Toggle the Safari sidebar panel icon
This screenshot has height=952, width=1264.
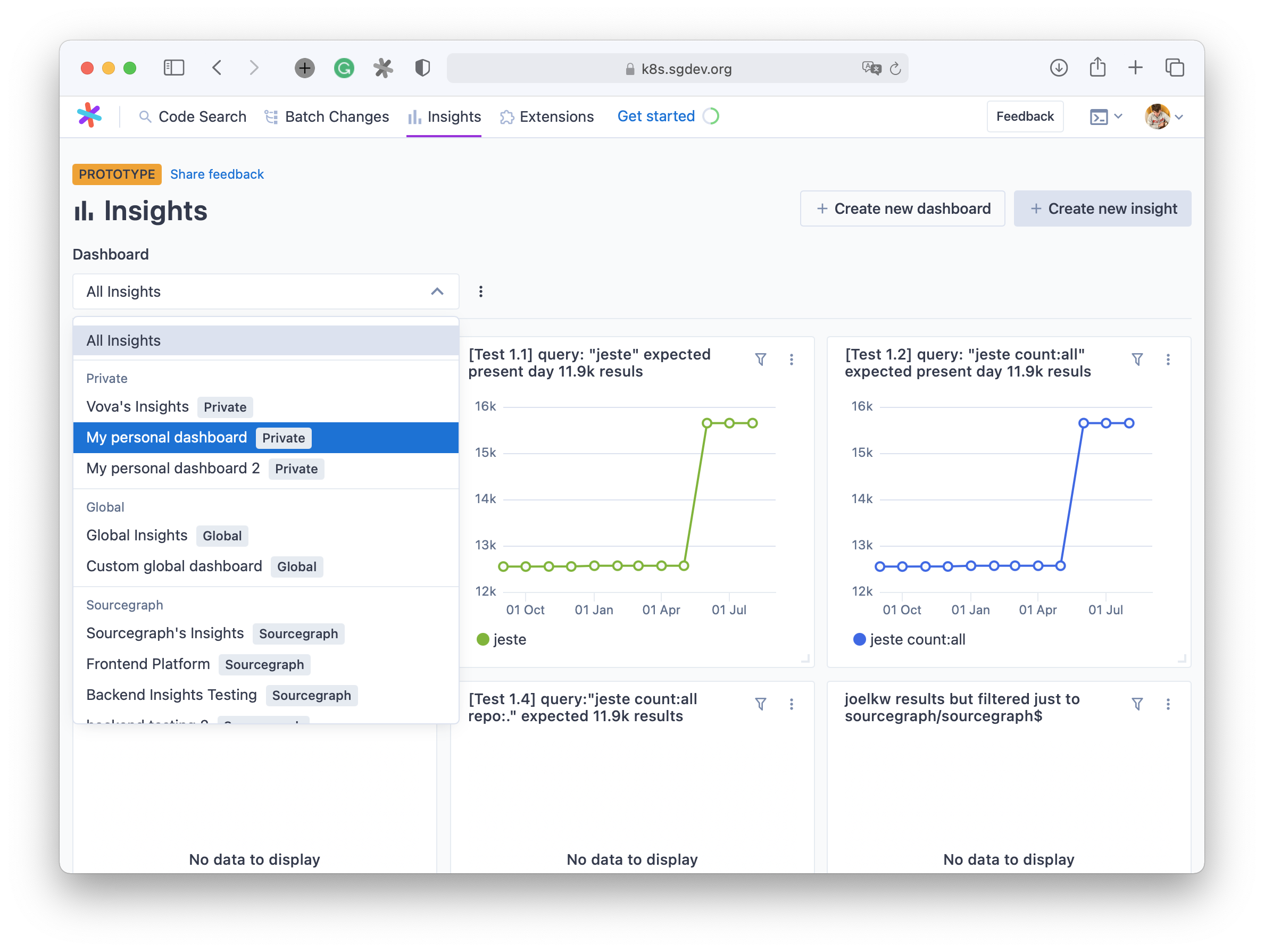coord(174,68)
